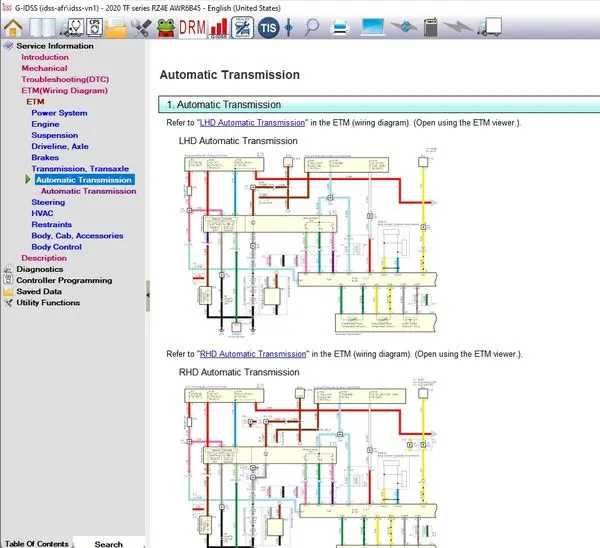Screen dimensions: 600x548
Task: Click the Utility Functions tools icon in sidebar
Action: pyautogui.click(x=8, y=303)
